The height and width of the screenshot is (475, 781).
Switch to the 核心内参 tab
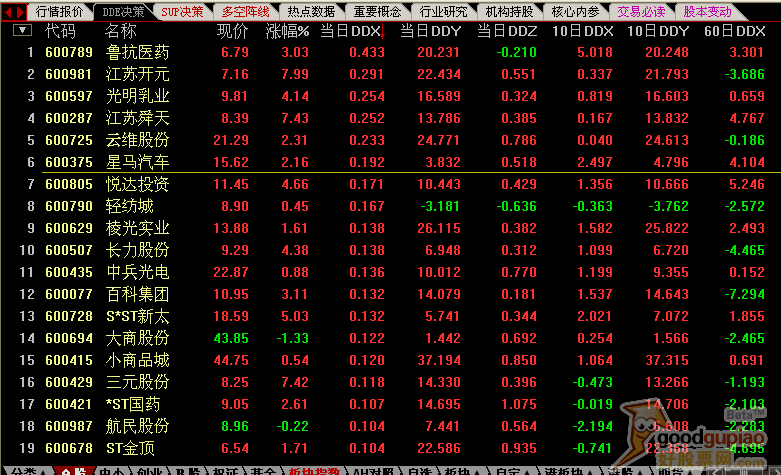[x=575, y=11]
